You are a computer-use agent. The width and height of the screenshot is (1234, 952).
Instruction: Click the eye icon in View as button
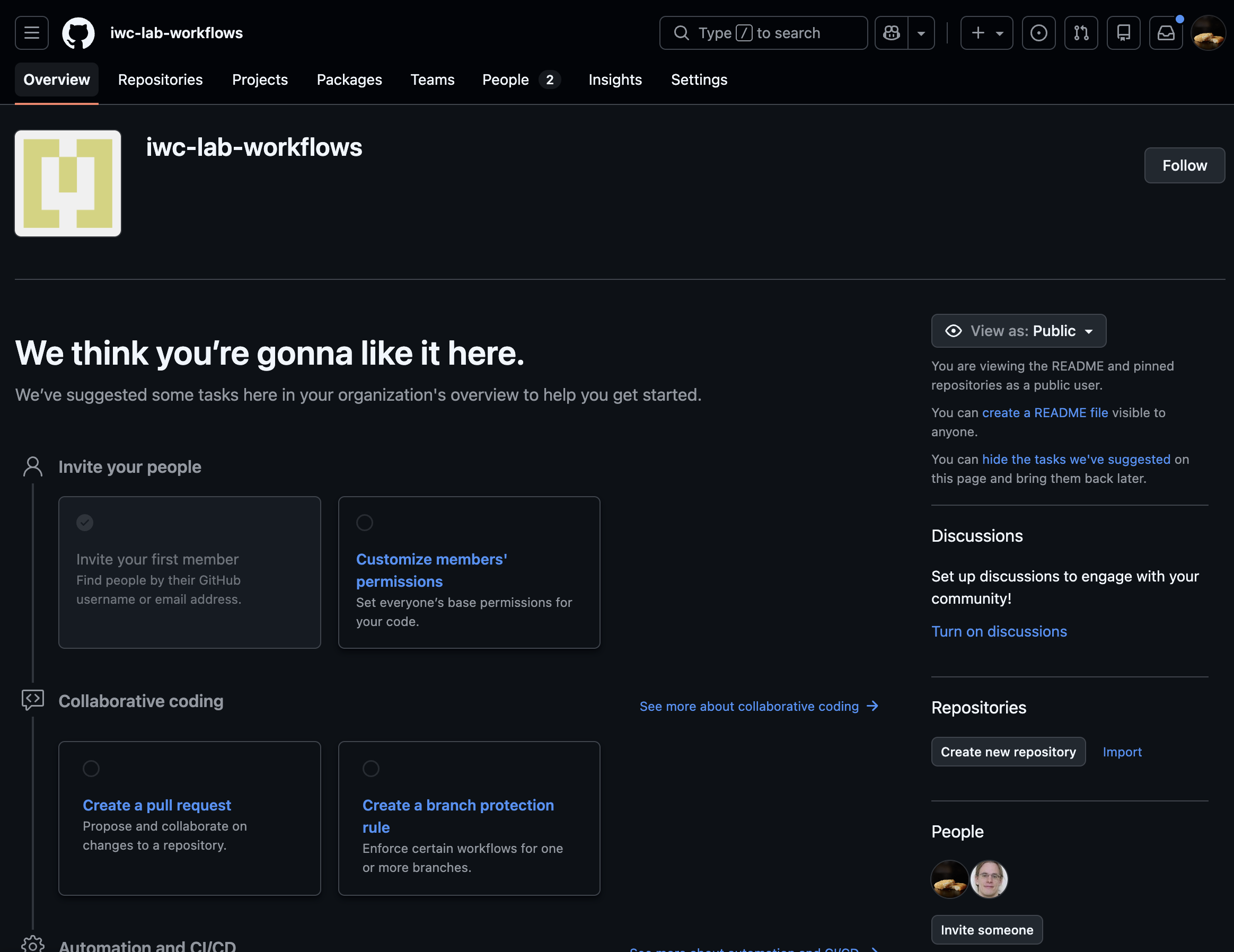click(x=953, y=331)
